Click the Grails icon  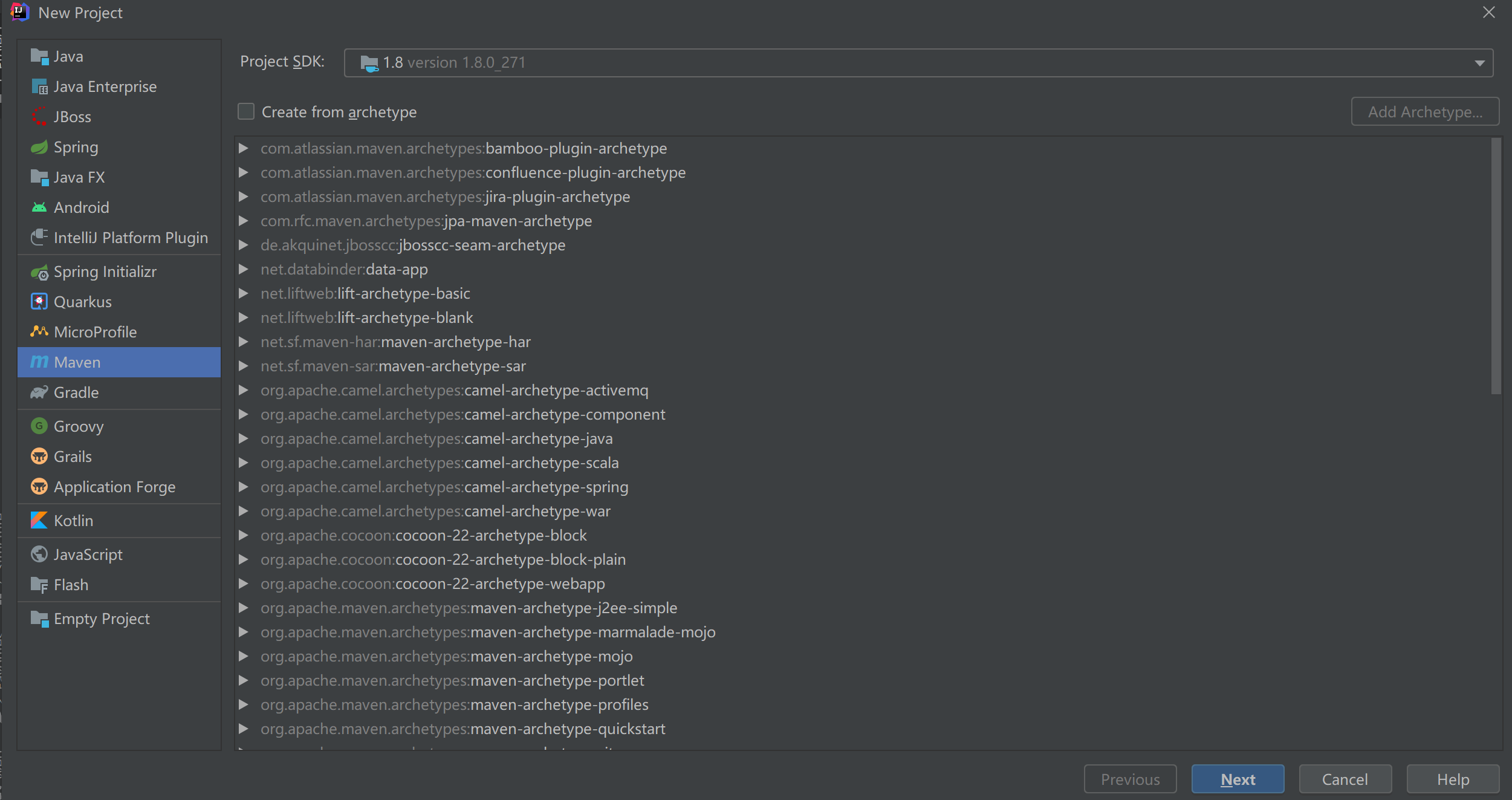[x=39, y=457]
